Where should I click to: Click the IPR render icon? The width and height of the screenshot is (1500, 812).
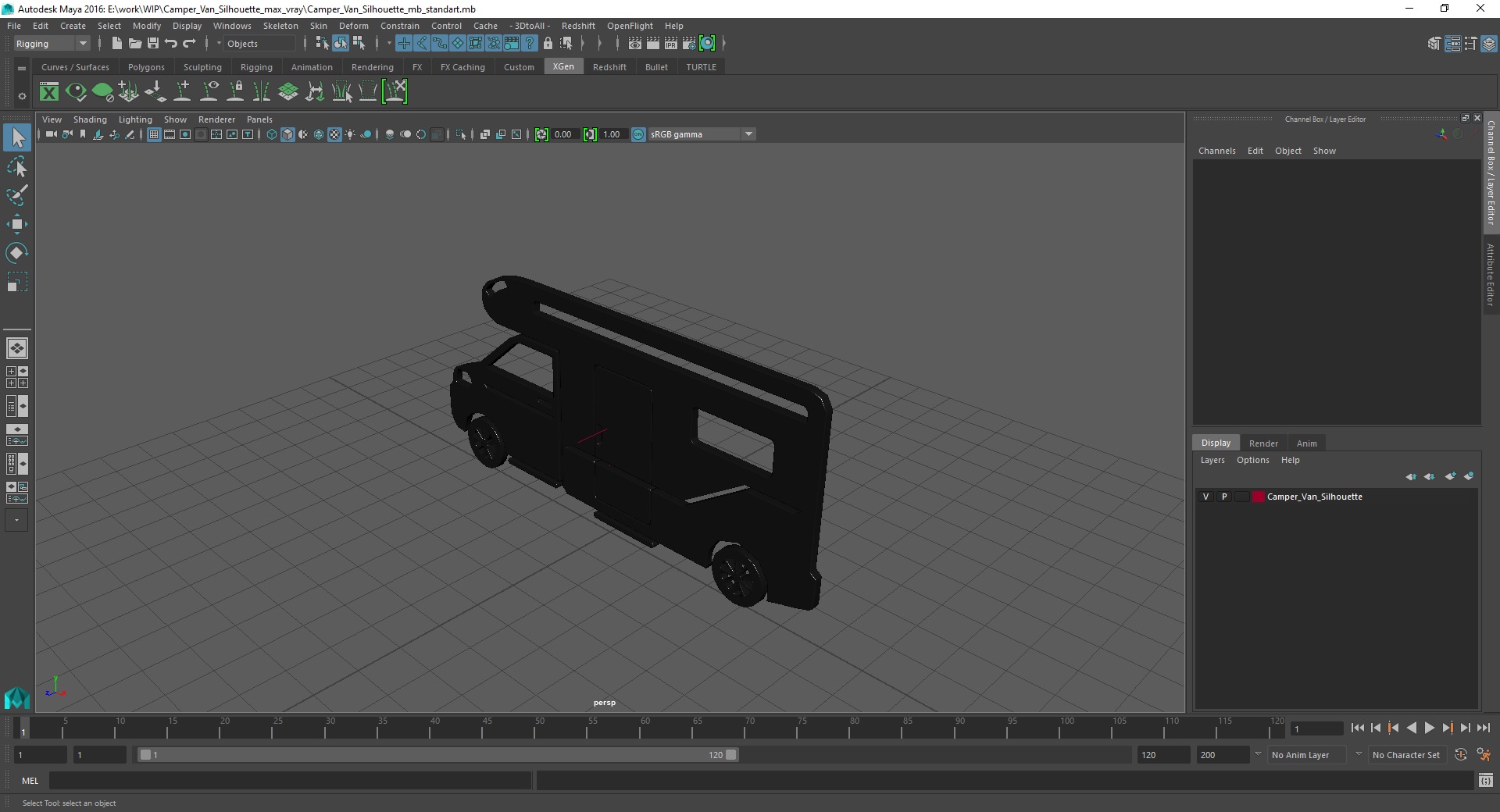[671, 44]
